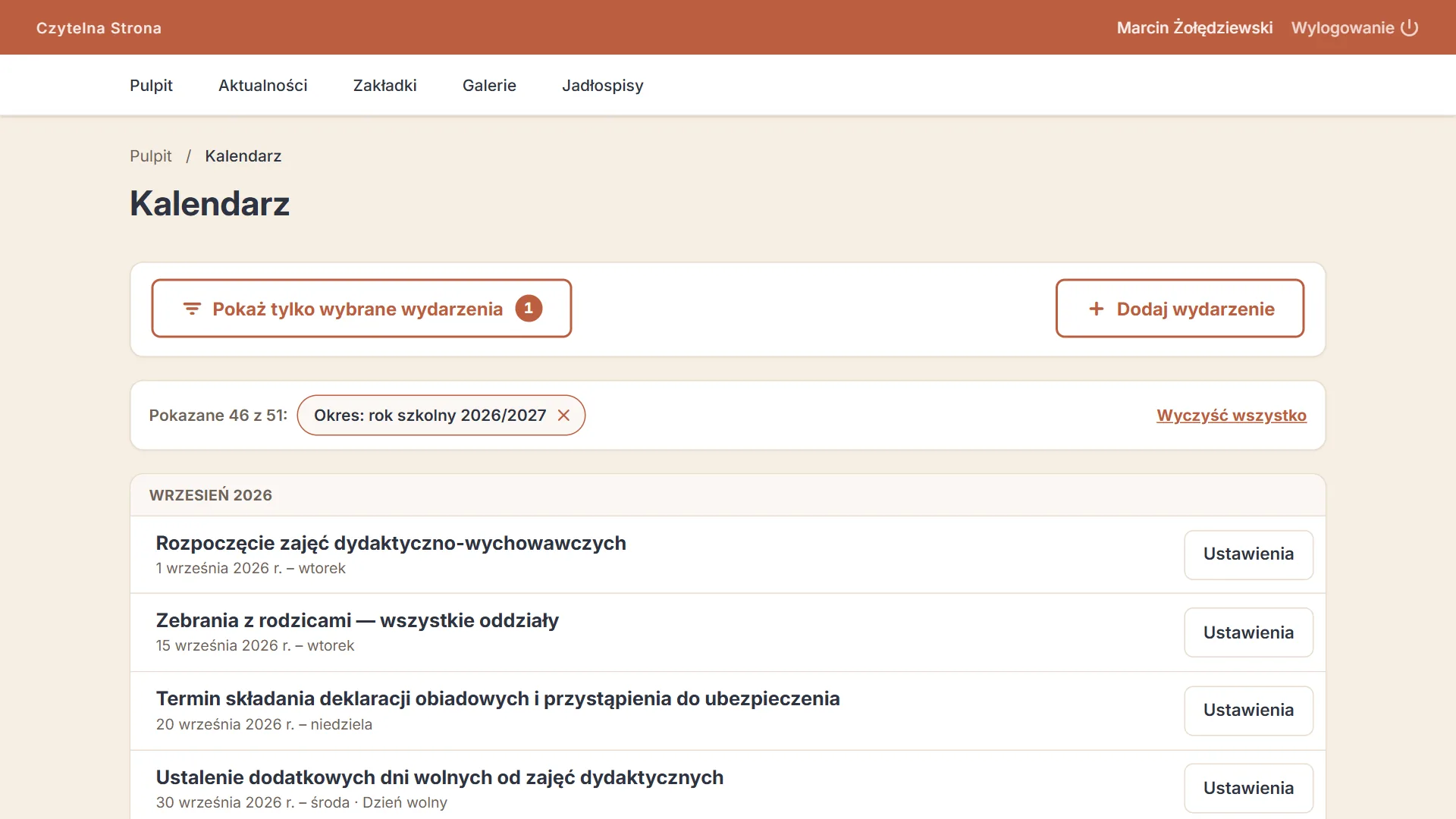The width and height of the screenshot is (1456, 819).
Task: Click the Kalendarz breadcrumb item
Action: (x=243, y=156)
